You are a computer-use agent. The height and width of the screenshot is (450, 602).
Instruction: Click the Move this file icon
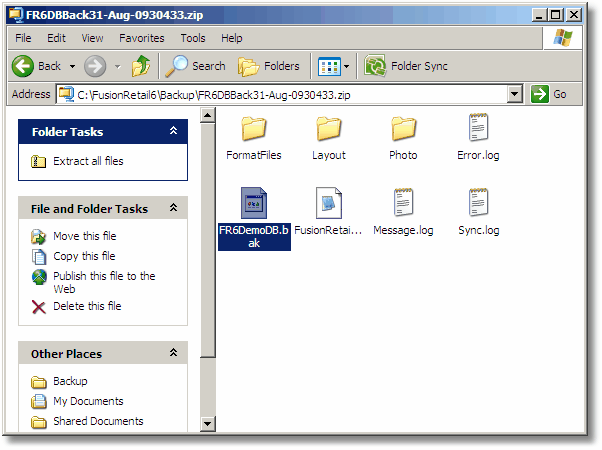pos(38,237)
